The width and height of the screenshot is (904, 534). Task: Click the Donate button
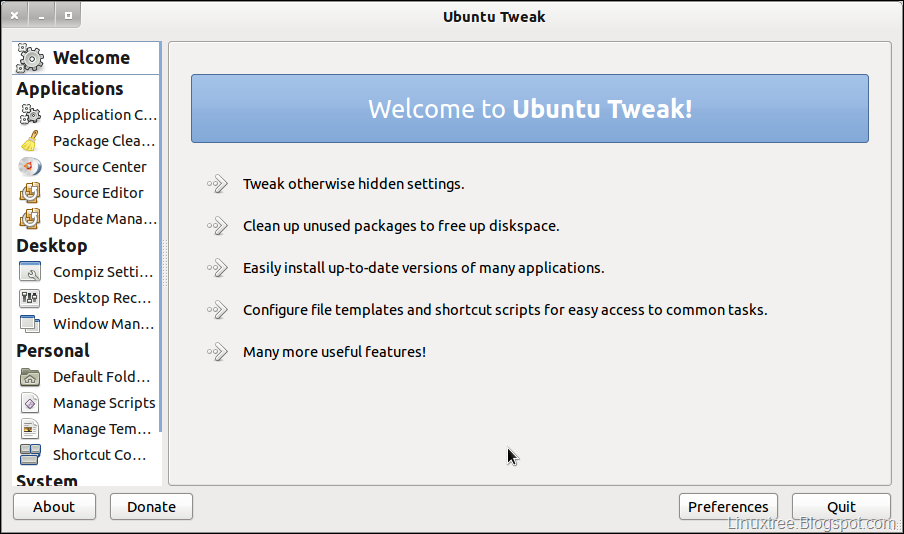[x=152, y=507]
